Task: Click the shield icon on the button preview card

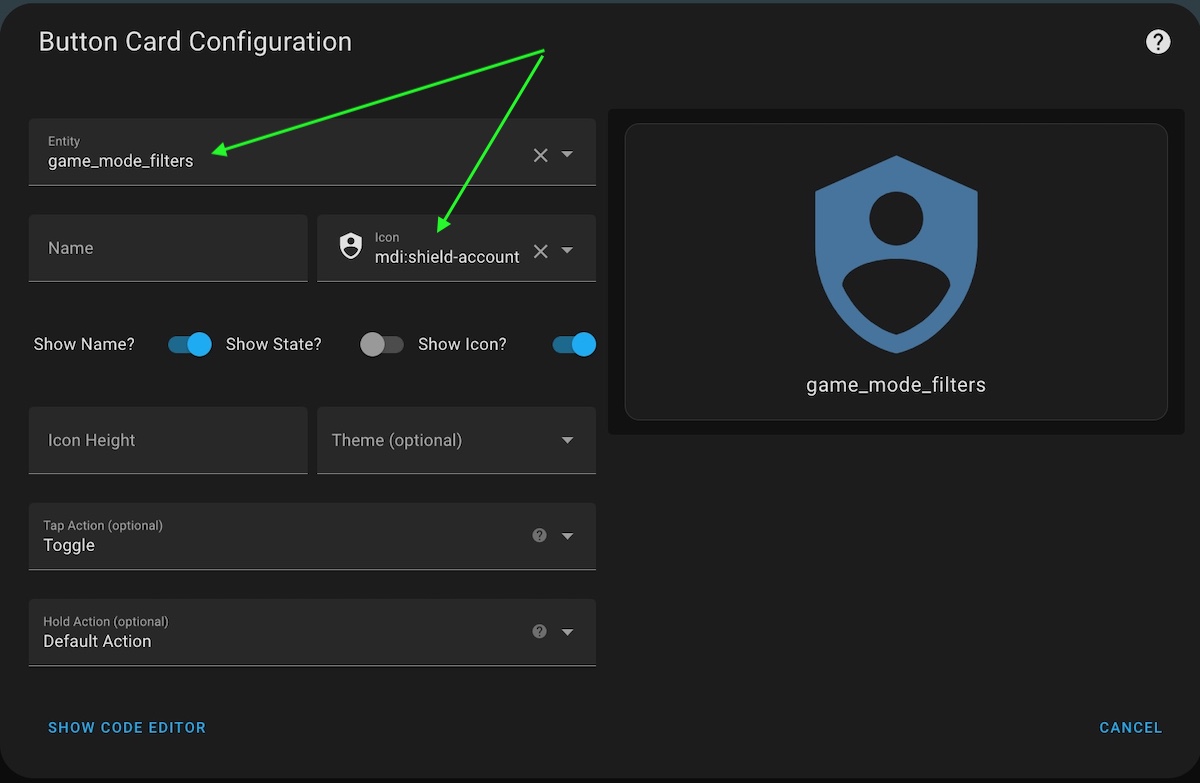Action: [x=895, y=252]
